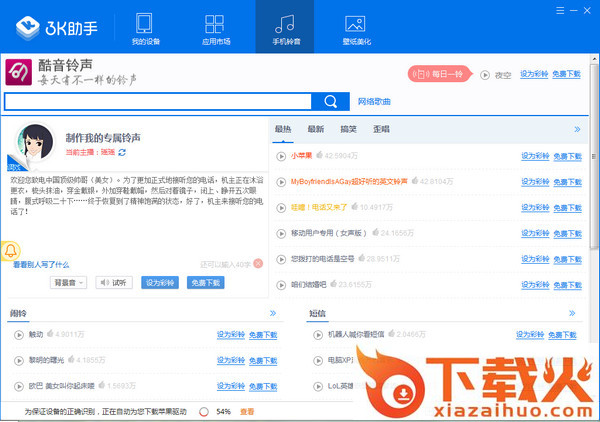Download 小苹果 via 免费下载
This screenshot has width=600, height=422.
(x=567, y=156)
